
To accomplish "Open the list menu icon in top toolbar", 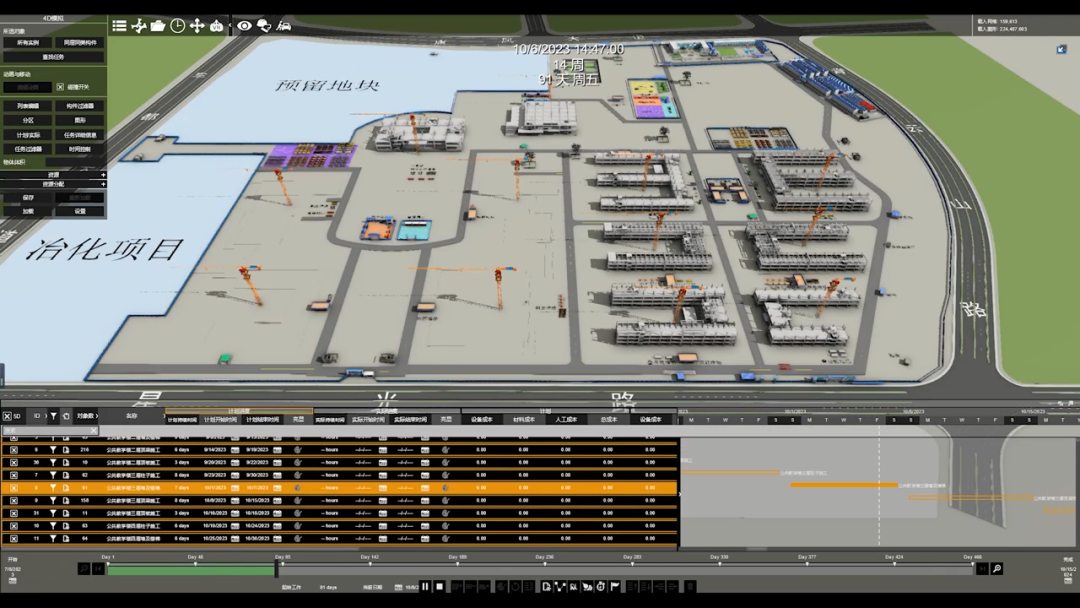I will tap(119, 26).
